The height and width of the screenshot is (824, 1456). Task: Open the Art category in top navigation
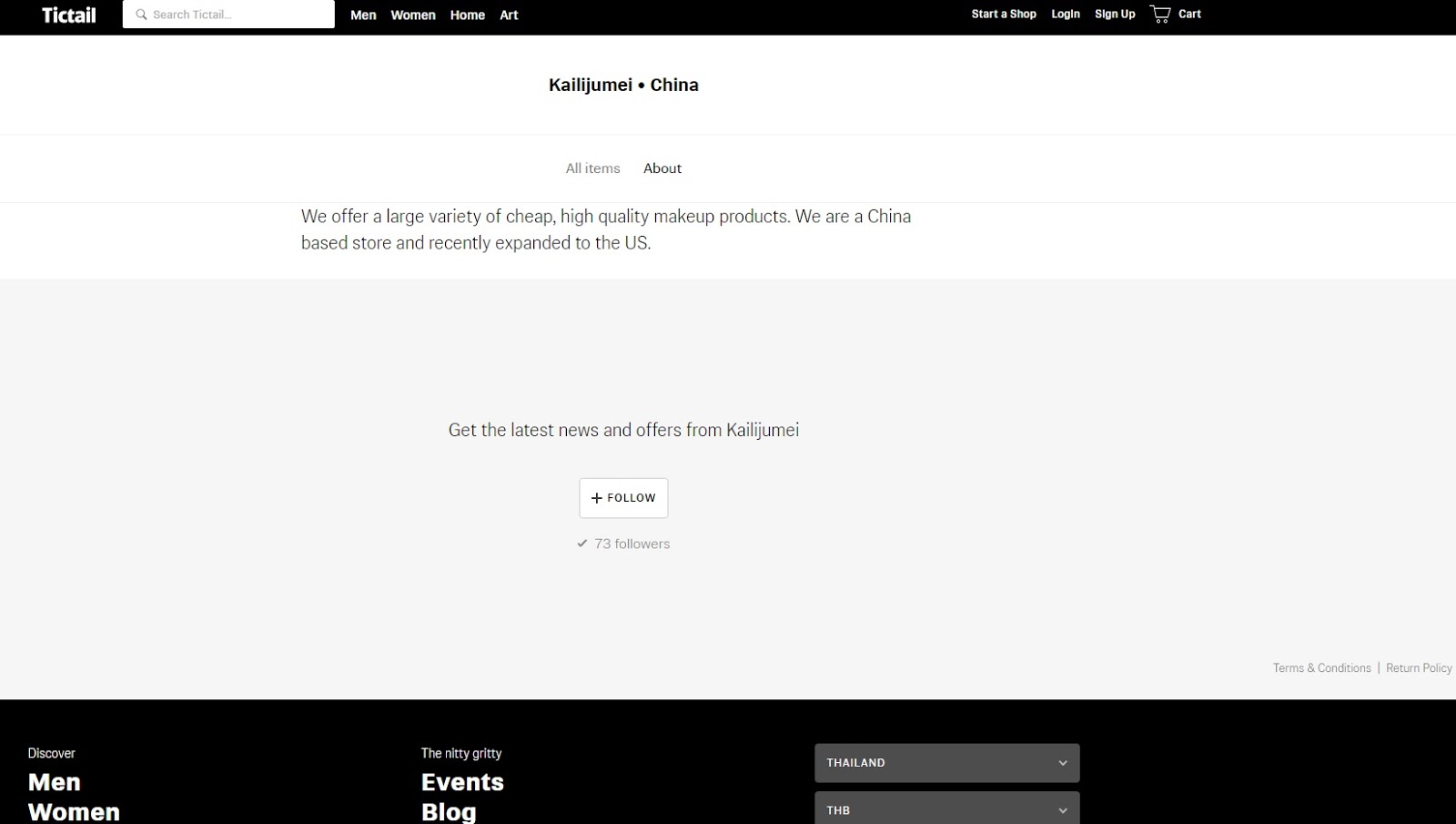coord(509,15)
